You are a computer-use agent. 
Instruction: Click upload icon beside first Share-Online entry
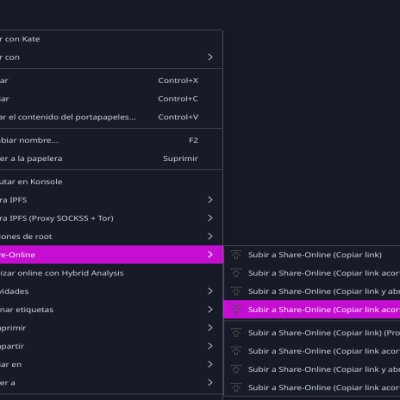point(236,255)
